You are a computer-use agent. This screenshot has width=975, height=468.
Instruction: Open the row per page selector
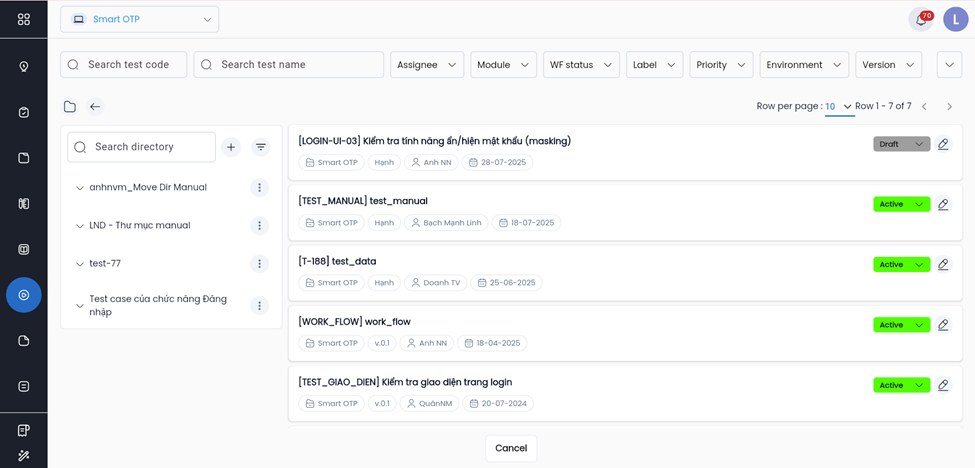coord(839,107)
